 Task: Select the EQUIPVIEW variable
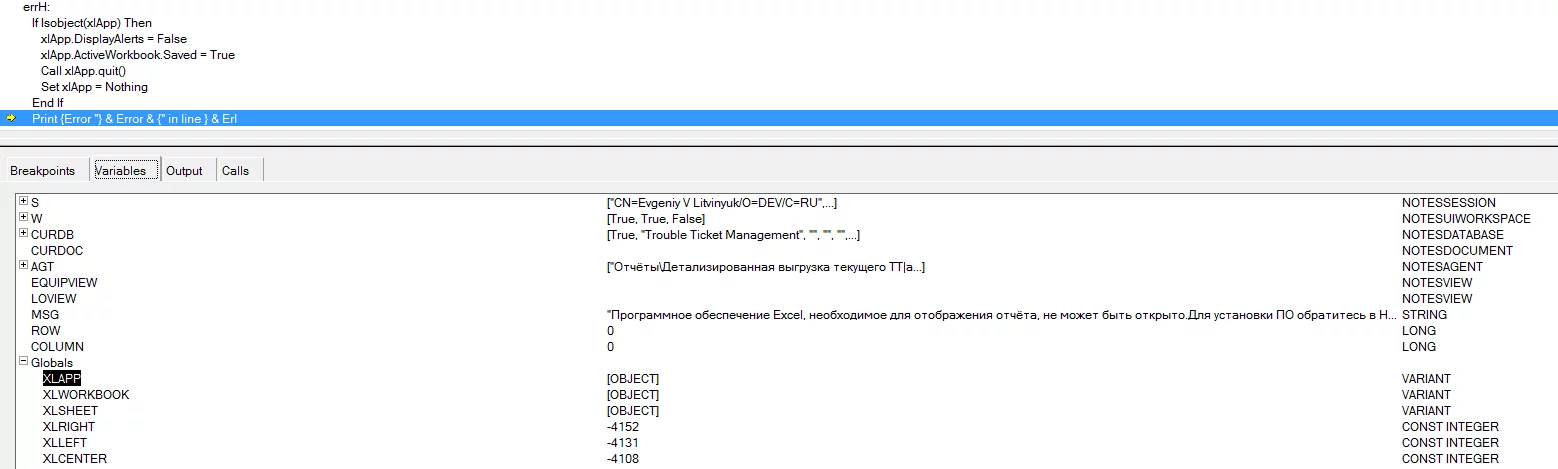coord(64,283)
